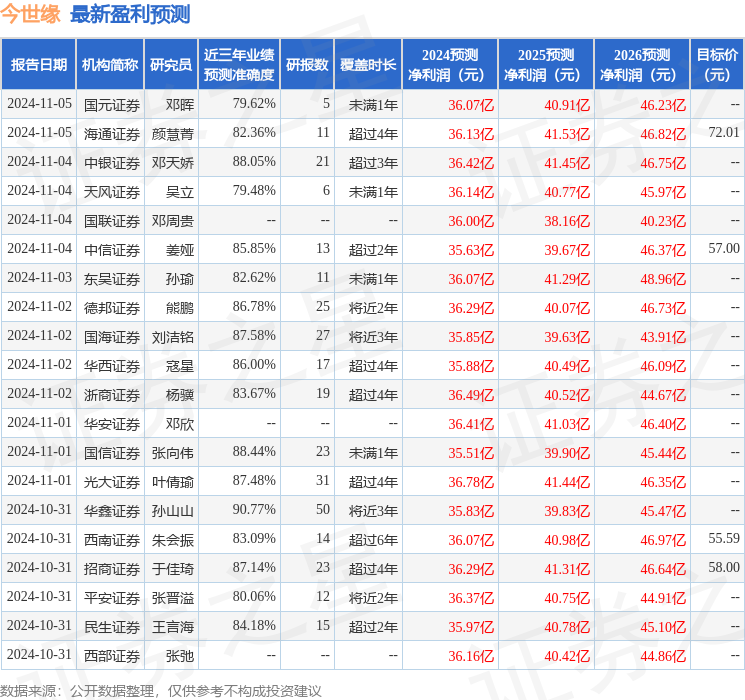Click researcher name 吴立

tap(180, 192)
